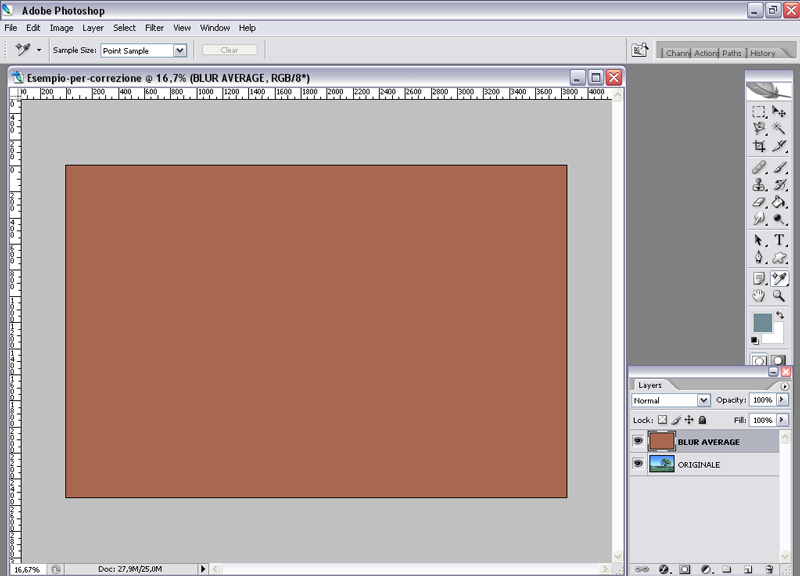Select the Magic Wand tool
Image resolution: width=800 pixels, height=576 pixels.
779,129
